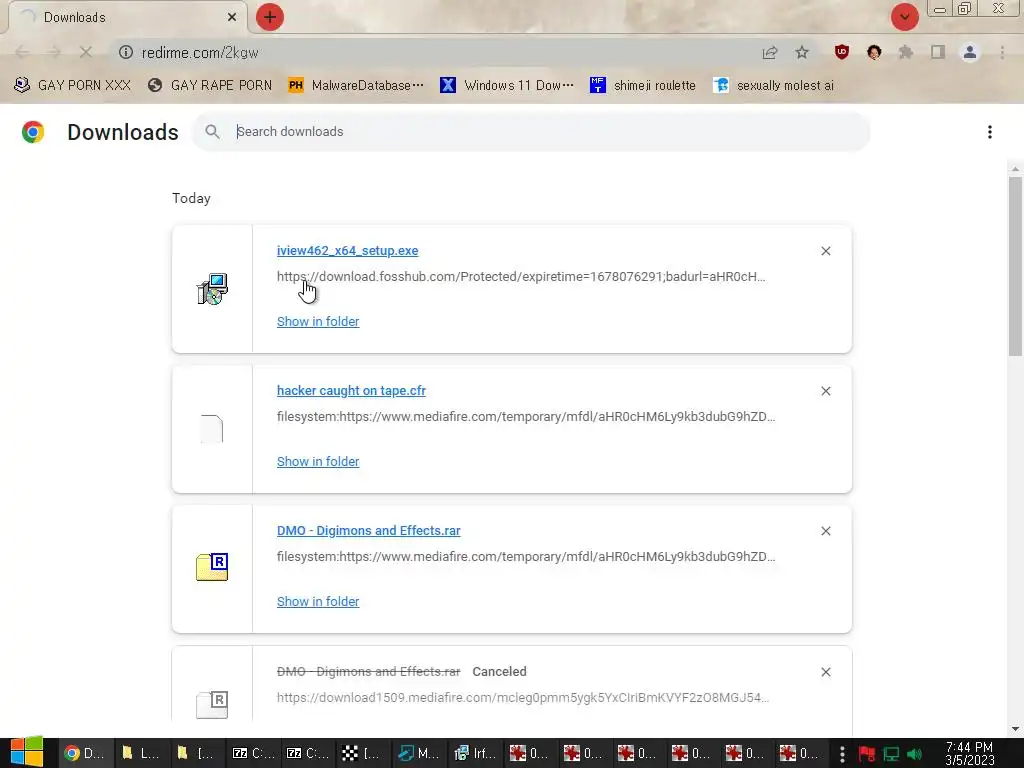
Task: Click the Today date heading
Action: point(191,199)
